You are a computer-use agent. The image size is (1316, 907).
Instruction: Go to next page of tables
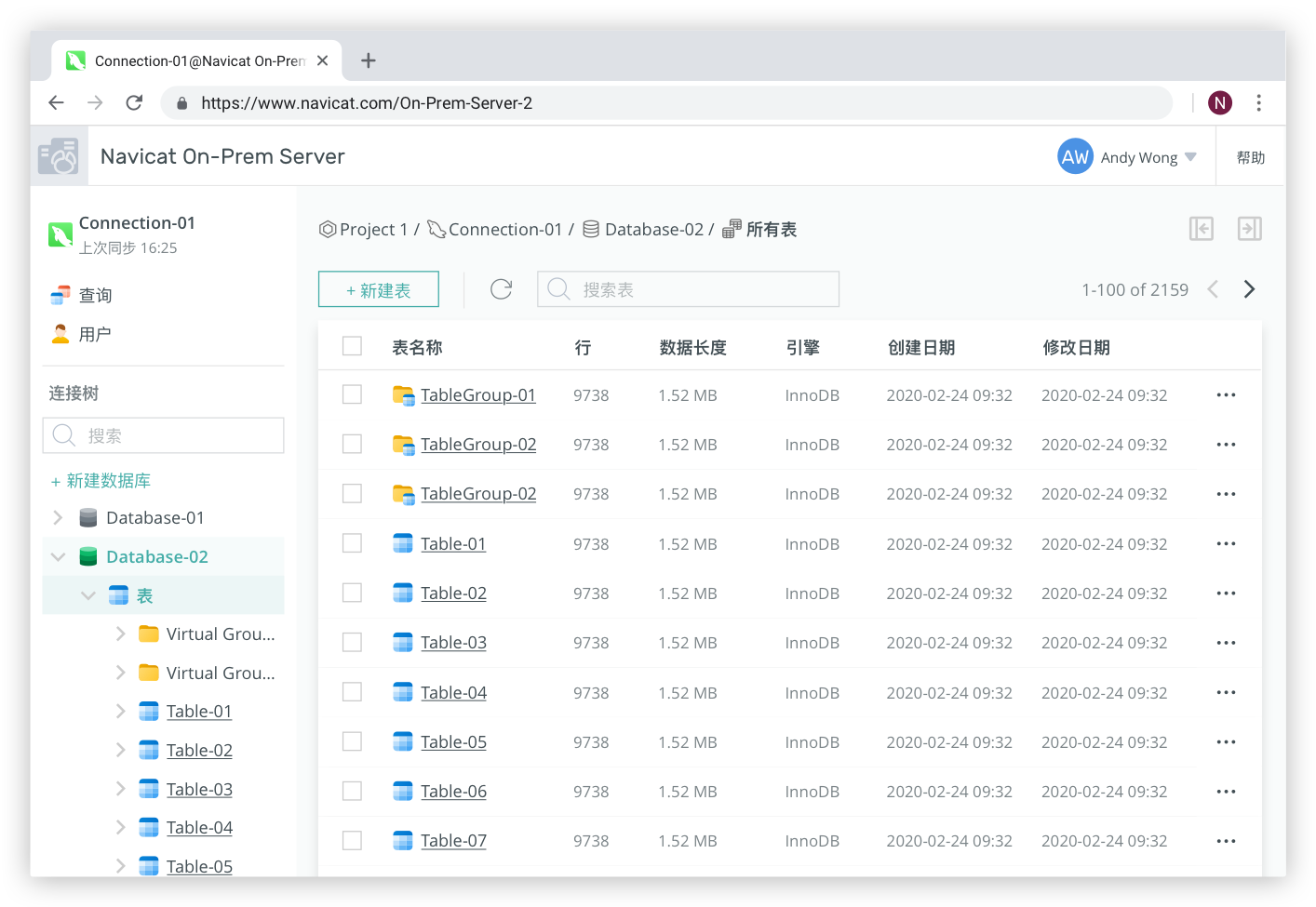[x=1250, y=289]
